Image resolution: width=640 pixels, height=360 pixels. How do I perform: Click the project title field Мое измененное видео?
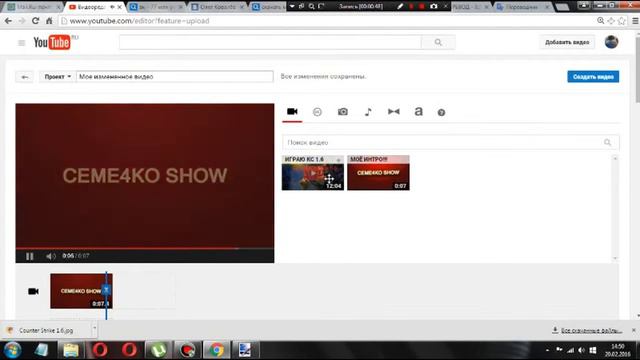[175, 77]
